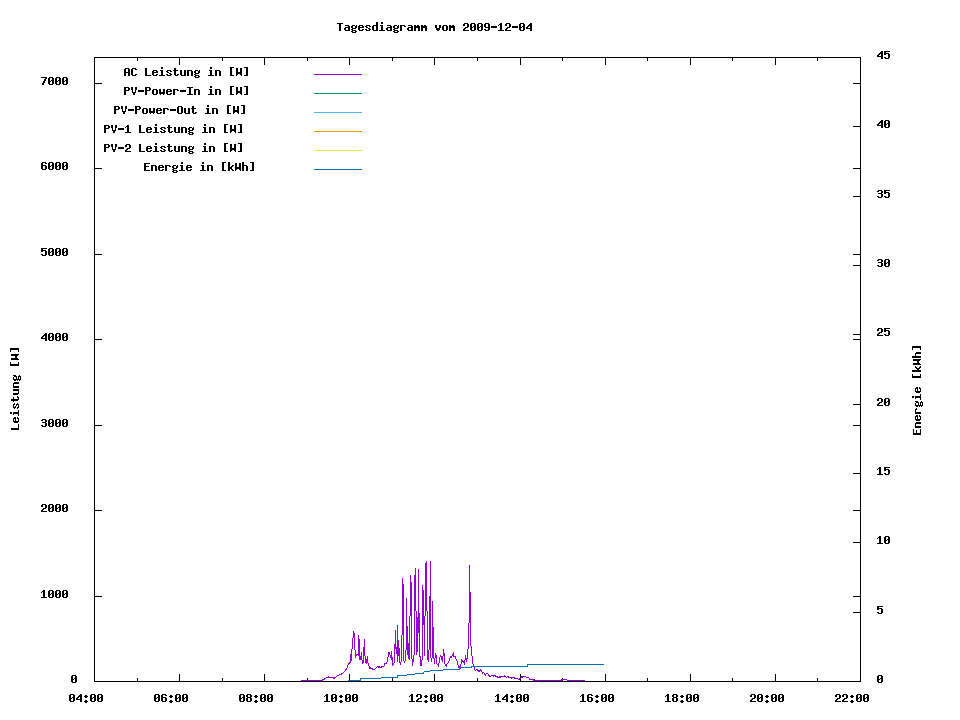Viewport: 960px width, 720px height.
Task: Click the chart title Tagesdiagramm vom 2009-12-04
Action: point(434,27)
